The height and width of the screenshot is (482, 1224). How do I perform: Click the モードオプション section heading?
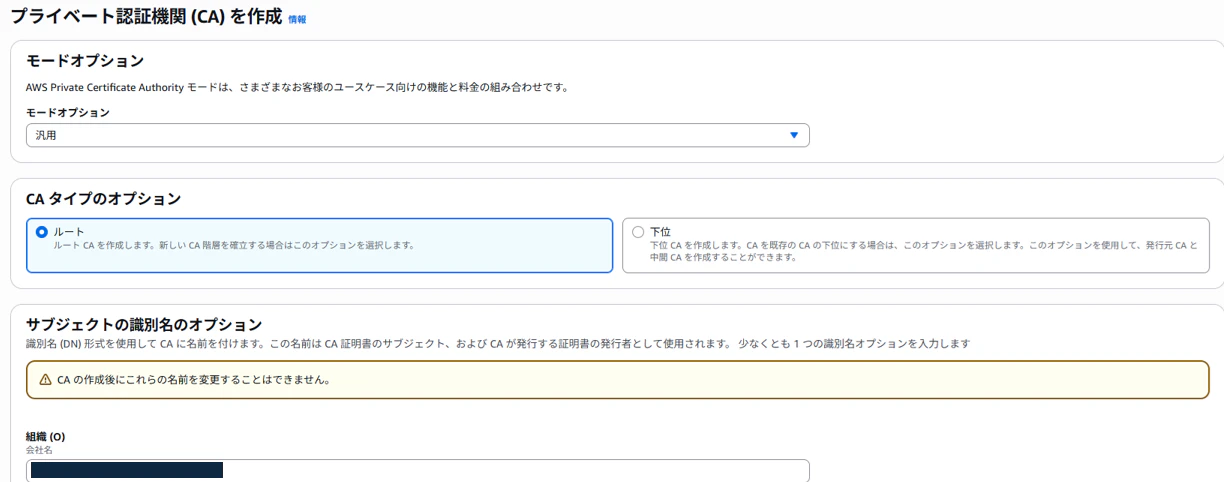[x=85, y=61]
